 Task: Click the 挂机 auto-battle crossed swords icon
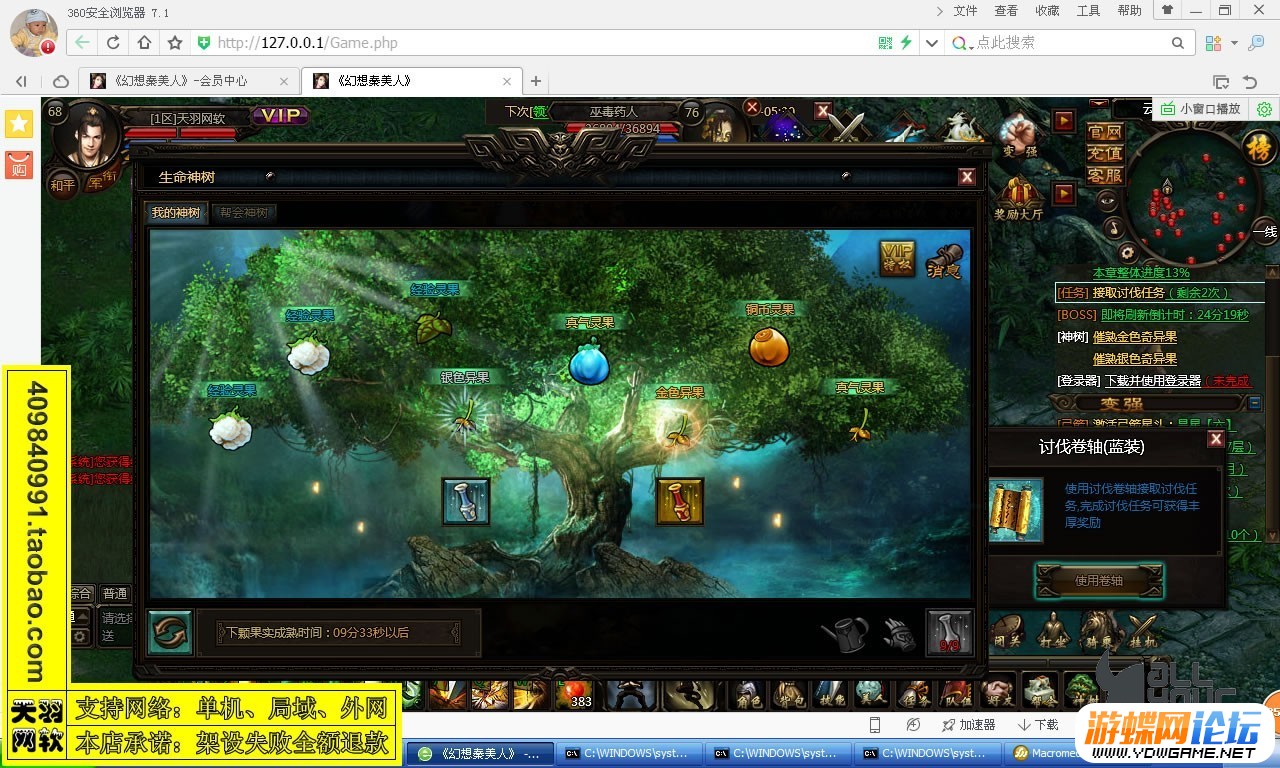coord(1142,630)
